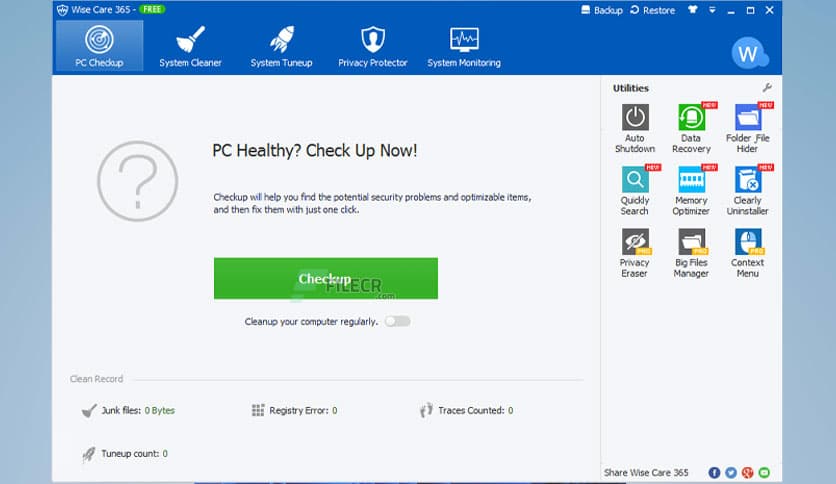Minimize the Wise Care 365 window
The width and height of the screenshot is (836, 484).
click(x=731, y=10)
